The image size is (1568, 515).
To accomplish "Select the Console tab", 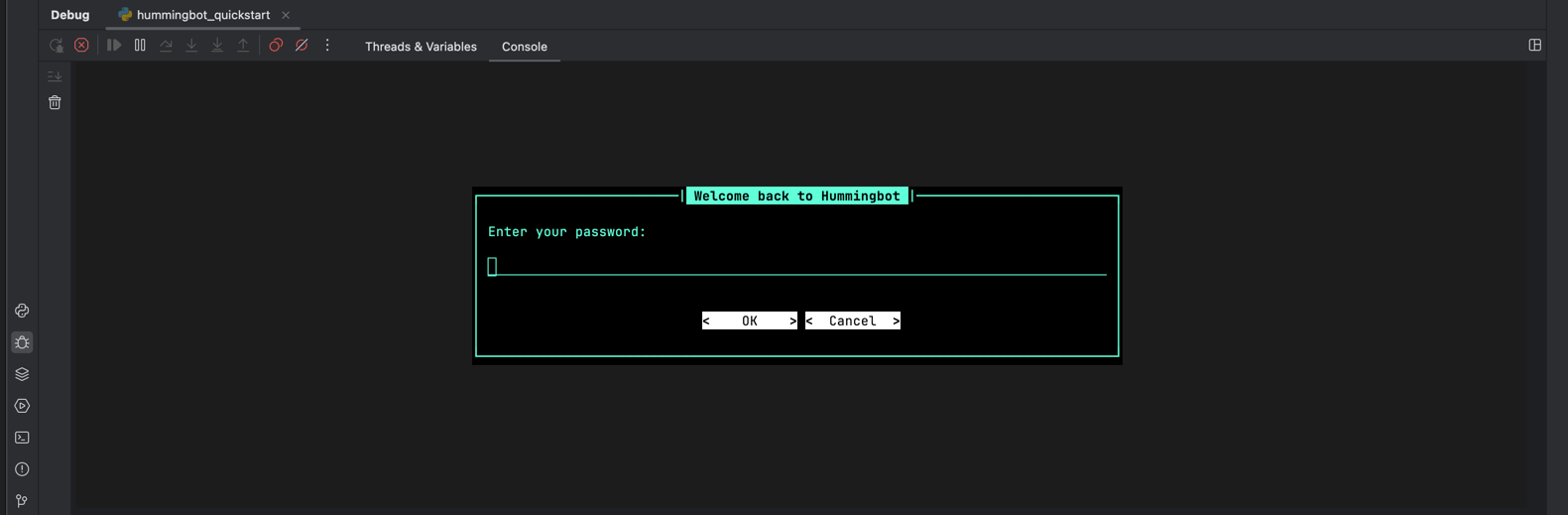I will coord(525,47).
